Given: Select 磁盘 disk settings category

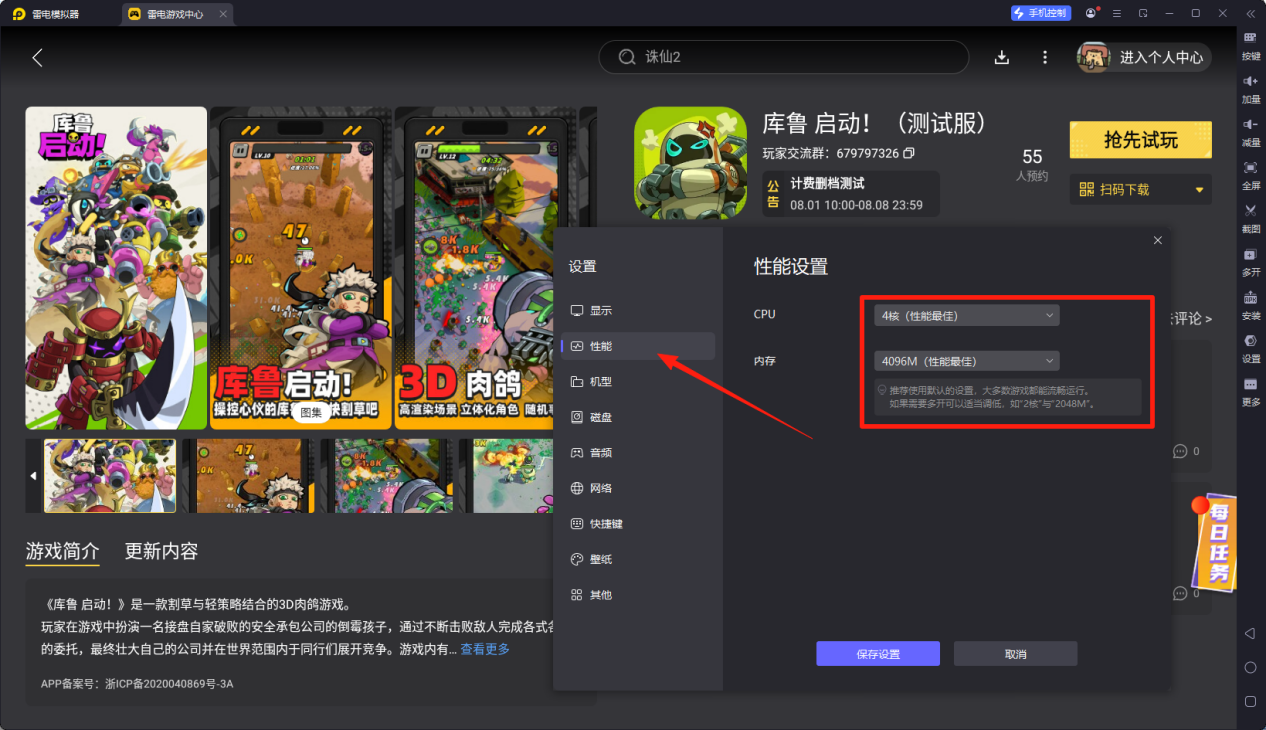Looking at the screenshot, I should pyautogui.click(x=638, y=417).
